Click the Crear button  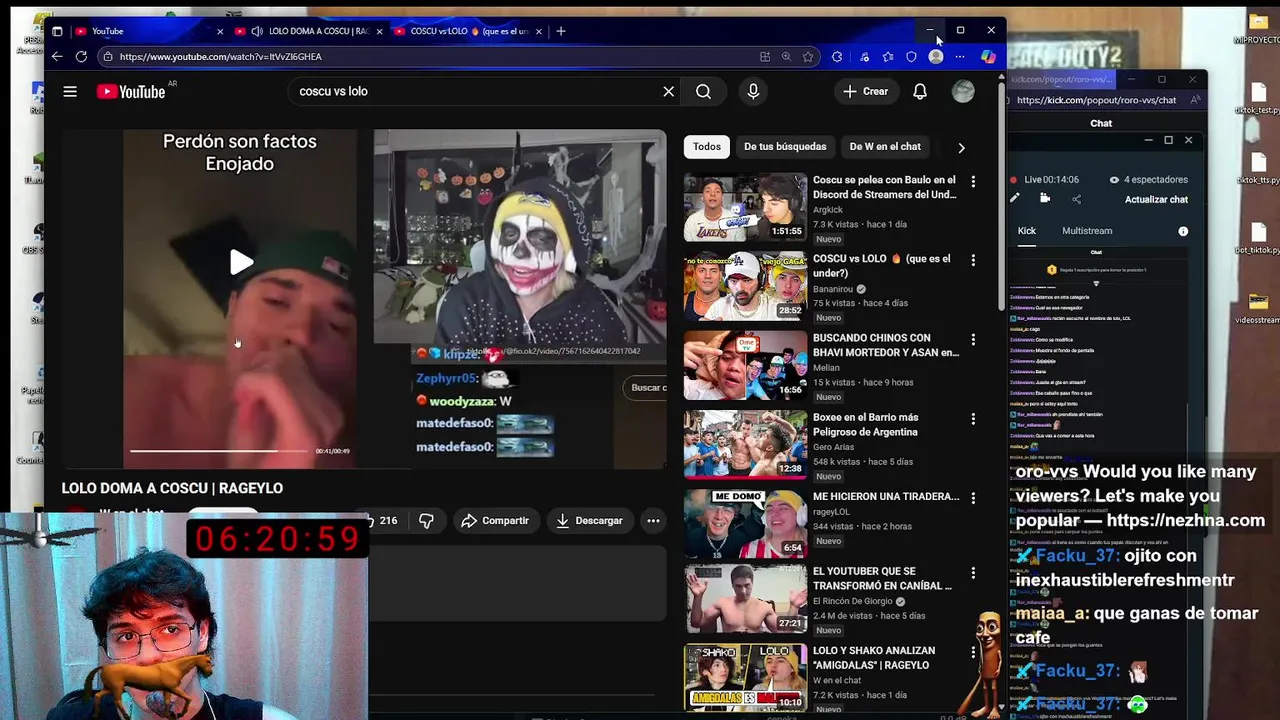click(866, 91)
